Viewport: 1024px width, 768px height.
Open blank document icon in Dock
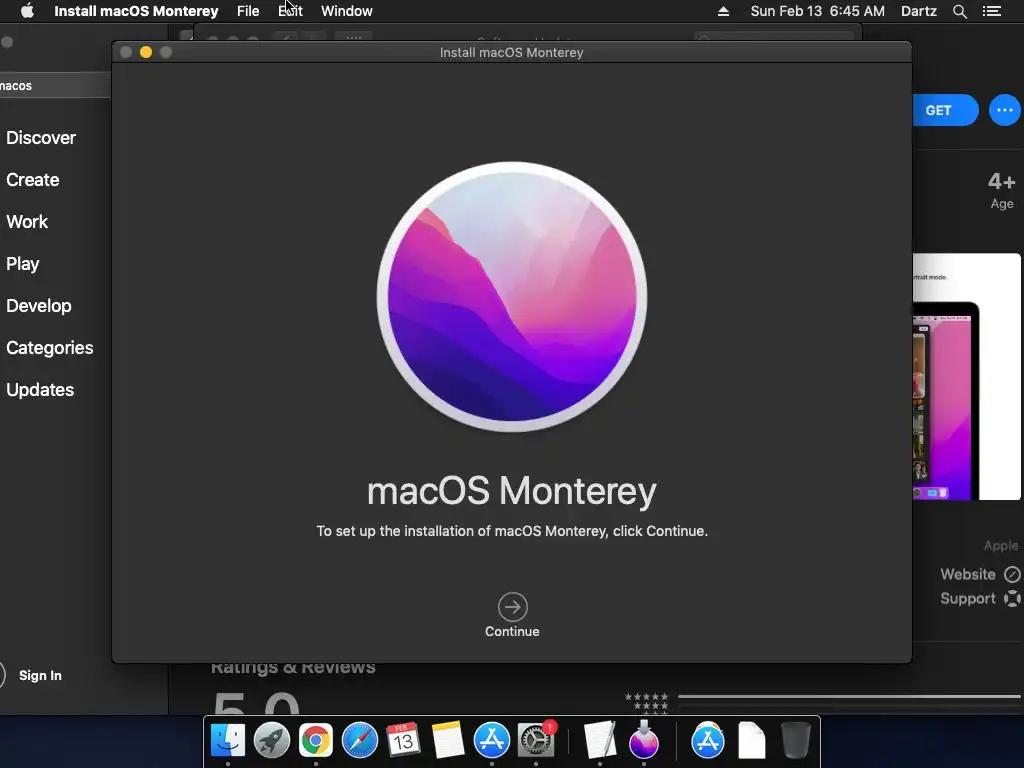point(752,741)
